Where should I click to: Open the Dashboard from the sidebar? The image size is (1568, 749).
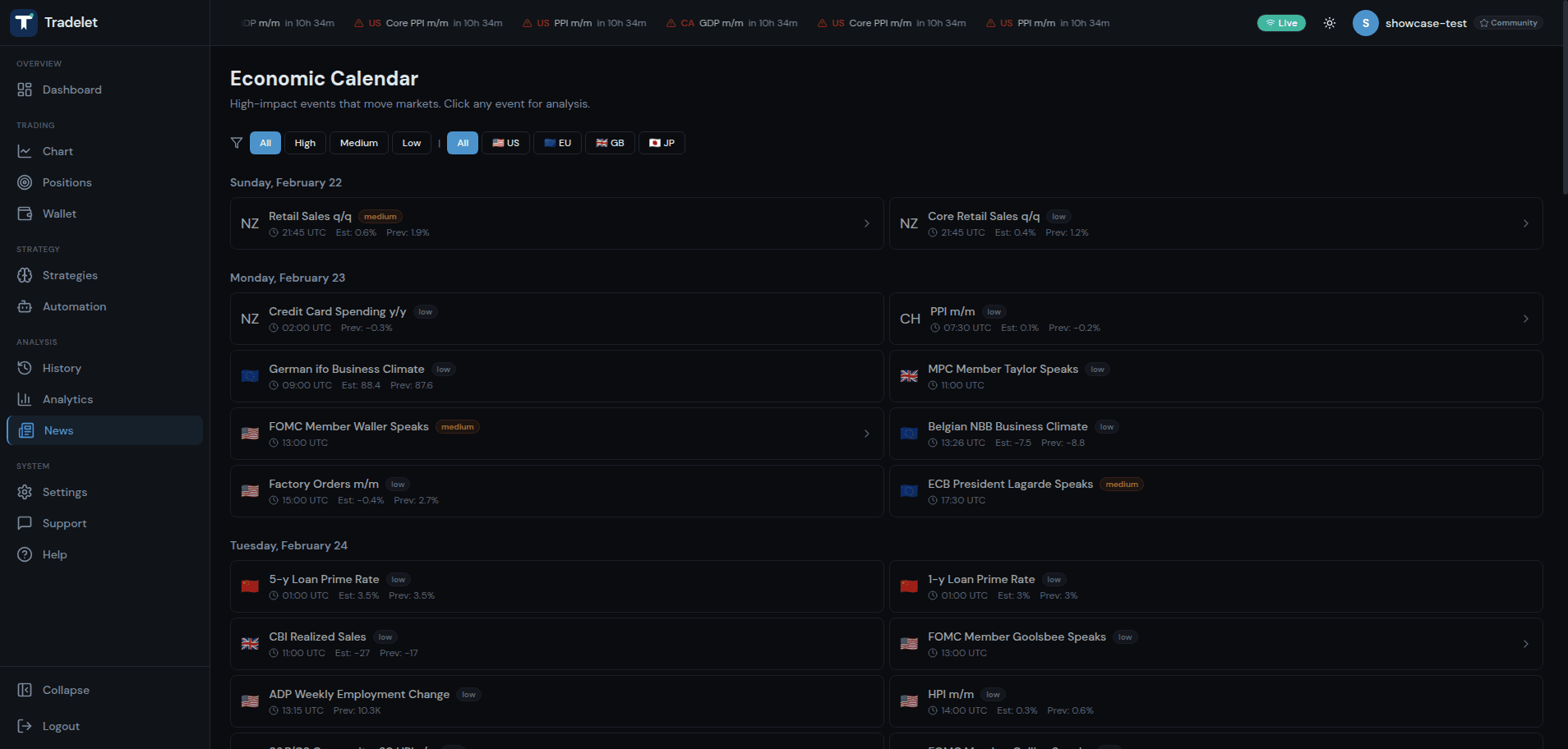pyautogui.click(x=72, y=90)
